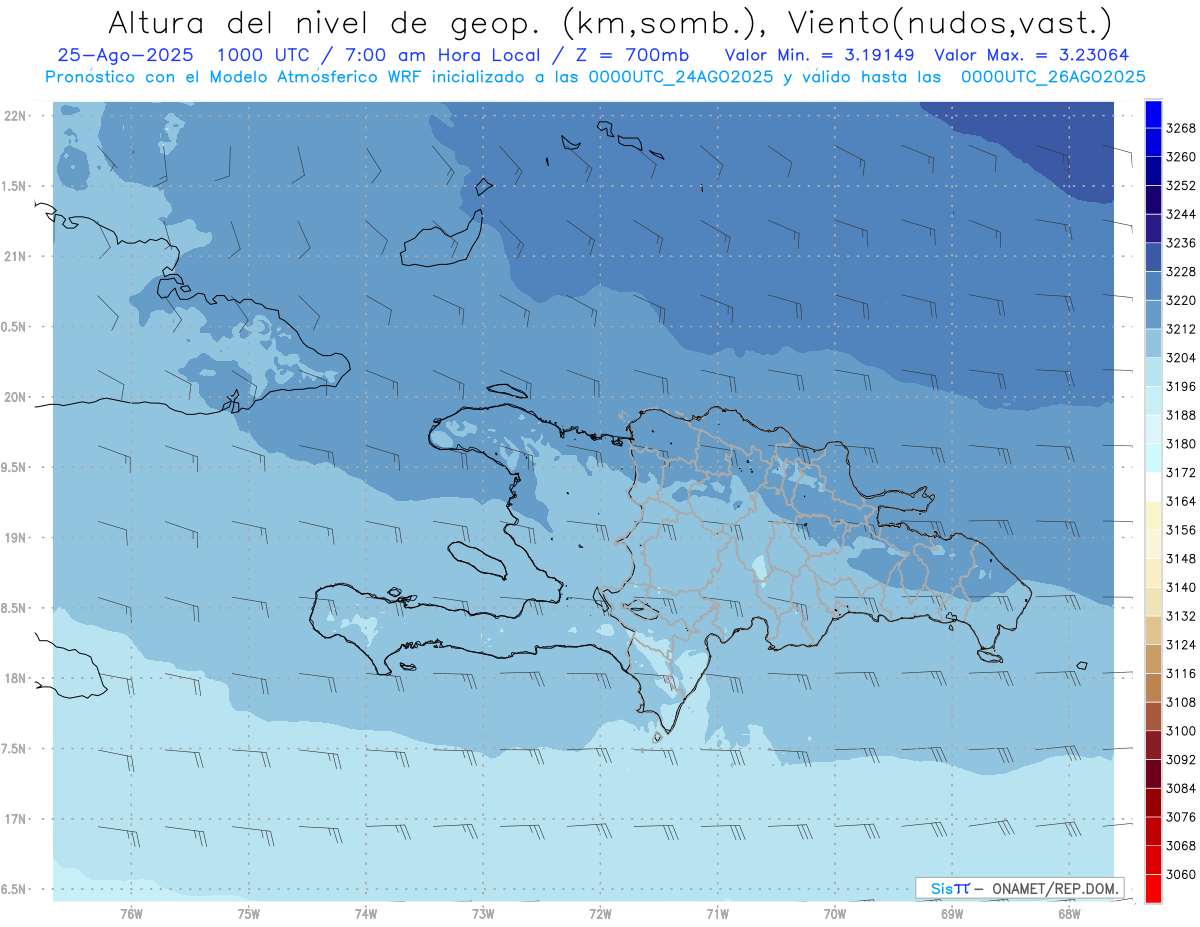Click the bright red swatch below 3060
This screenshot has width=1200, height=927.
click(x=1153, y=888)
